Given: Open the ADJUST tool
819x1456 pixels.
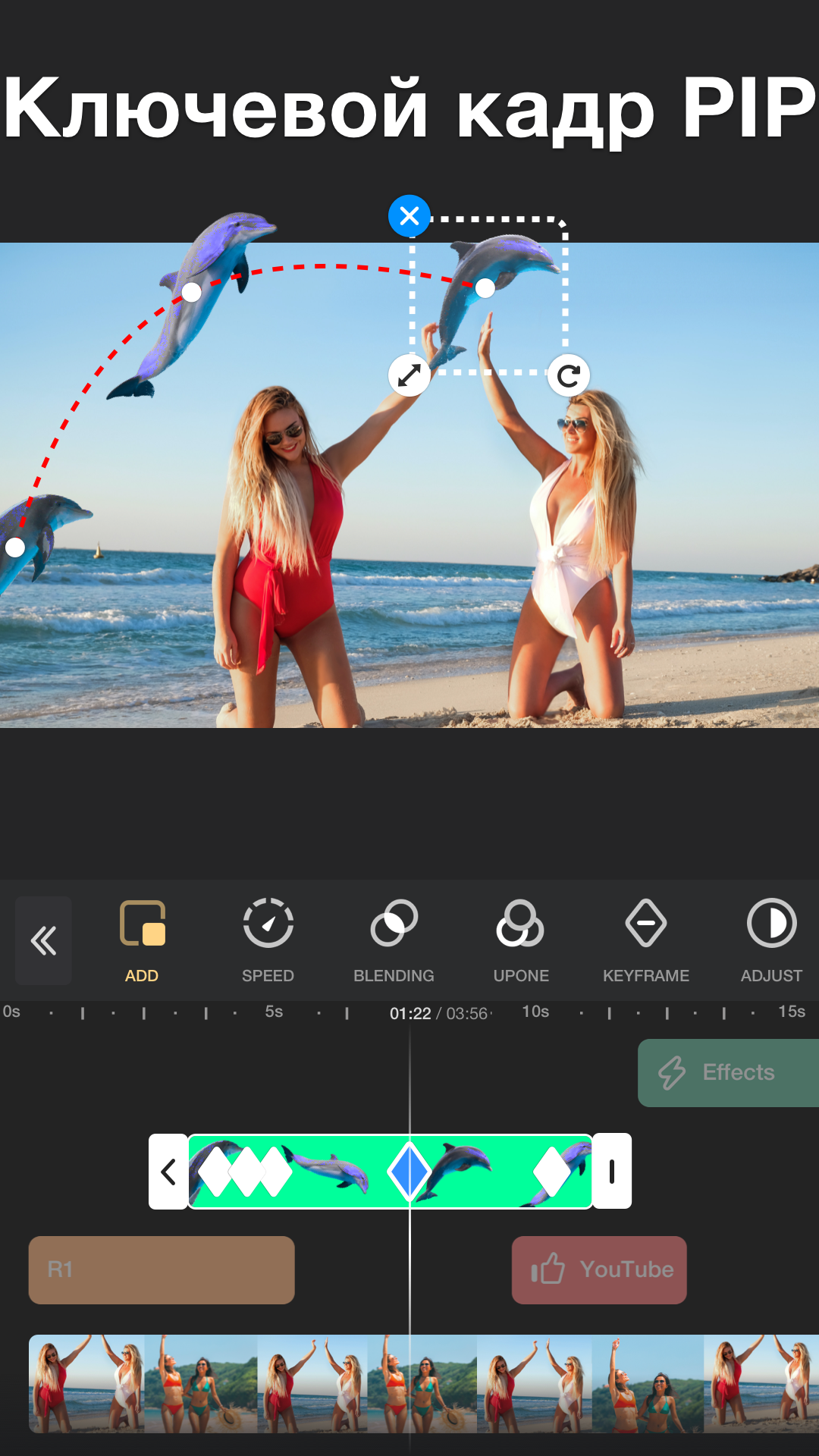Looking at the screenshot, I should click(771, 942).
